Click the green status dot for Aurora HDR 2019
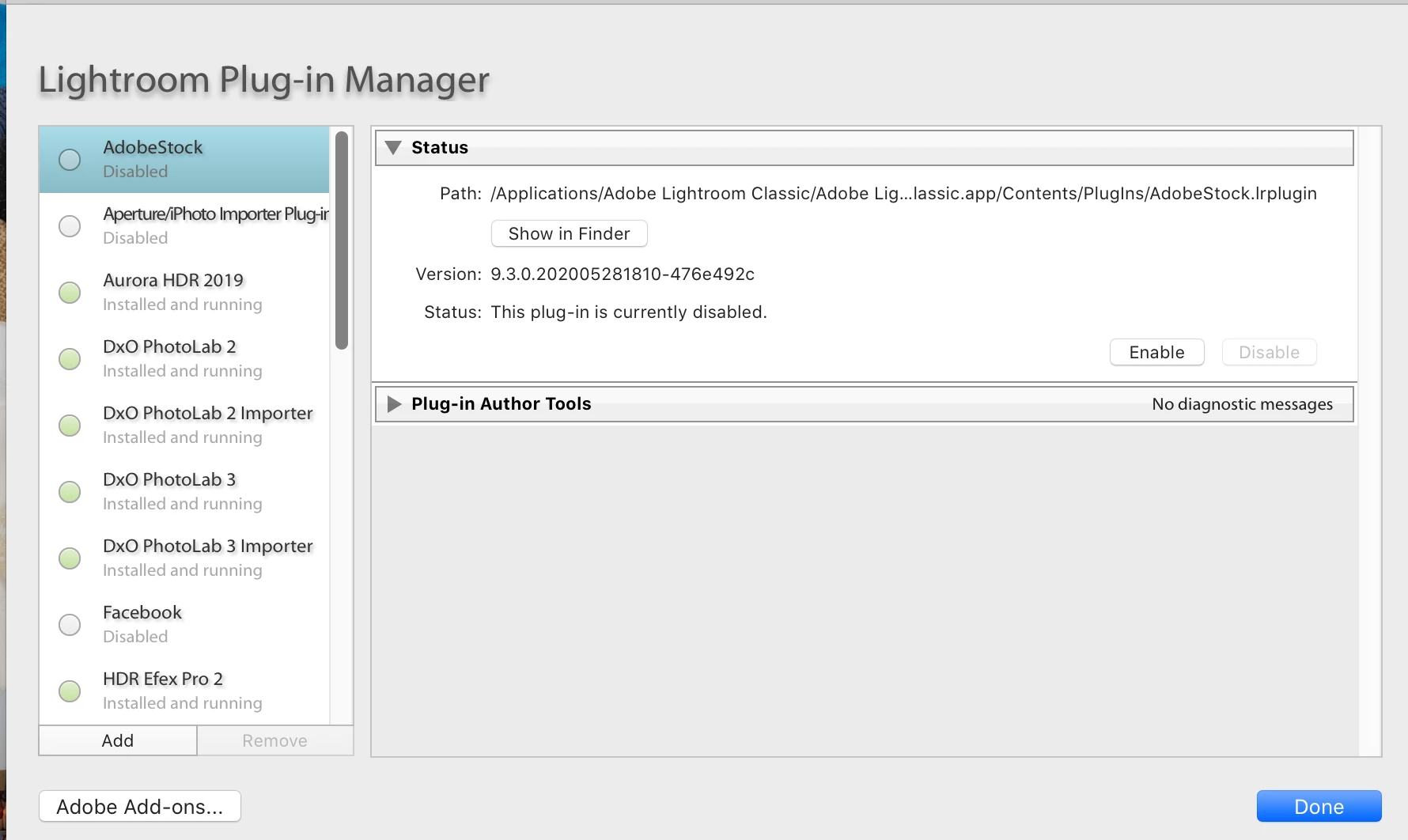The image size is (1408, 840). point(70,293)
